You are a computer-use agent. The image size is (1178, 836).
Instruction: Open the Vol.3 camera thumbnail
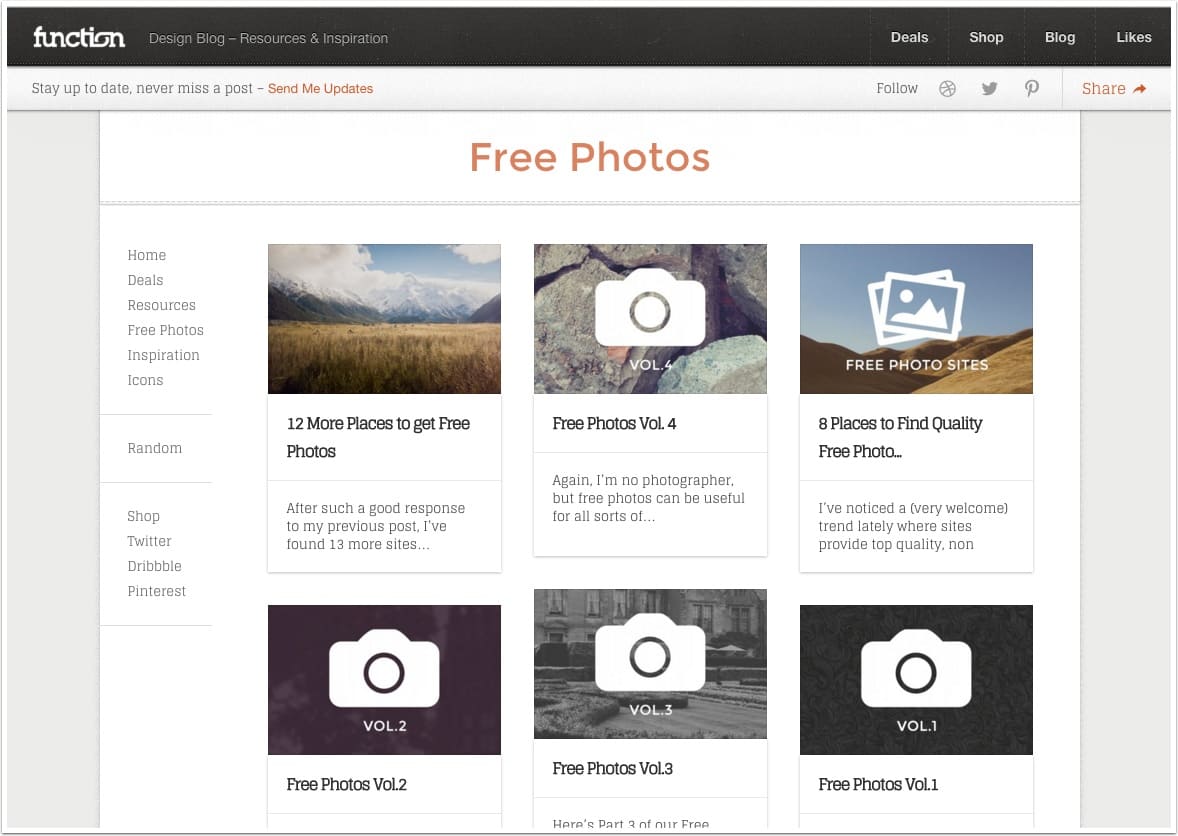click(650, 664)
